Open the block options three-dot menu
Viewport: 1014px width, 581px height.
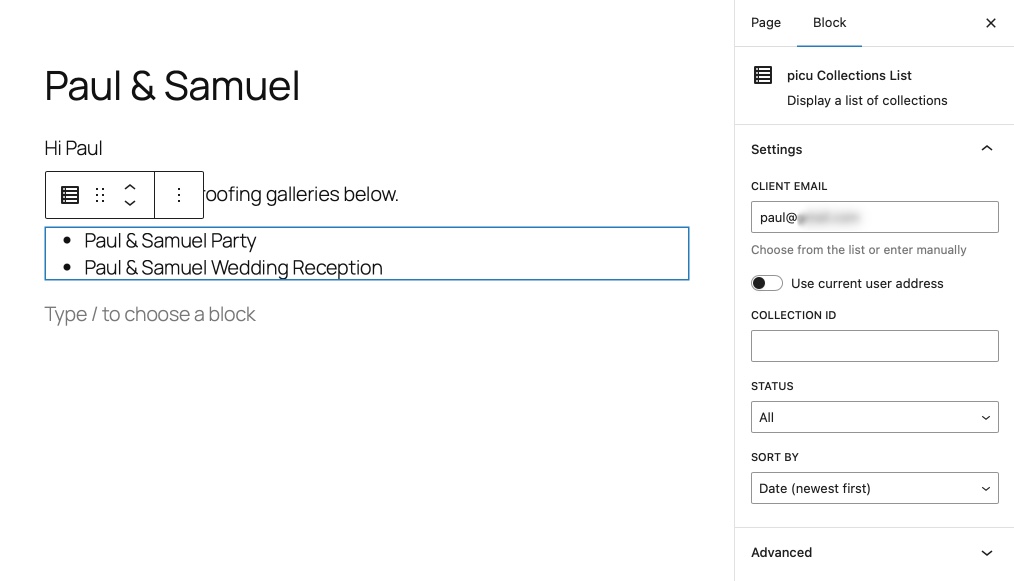(179, 195)
